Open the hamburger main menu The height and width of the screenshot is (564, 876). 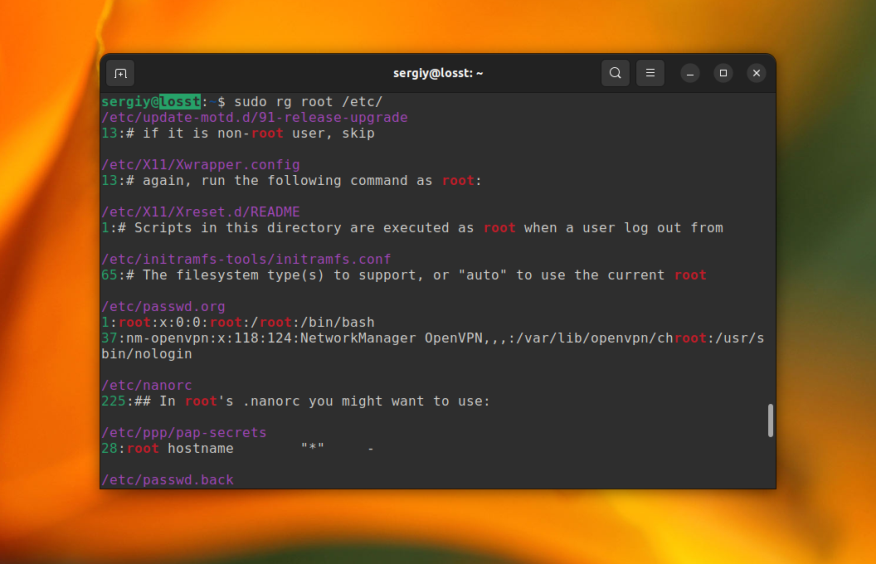650,73
